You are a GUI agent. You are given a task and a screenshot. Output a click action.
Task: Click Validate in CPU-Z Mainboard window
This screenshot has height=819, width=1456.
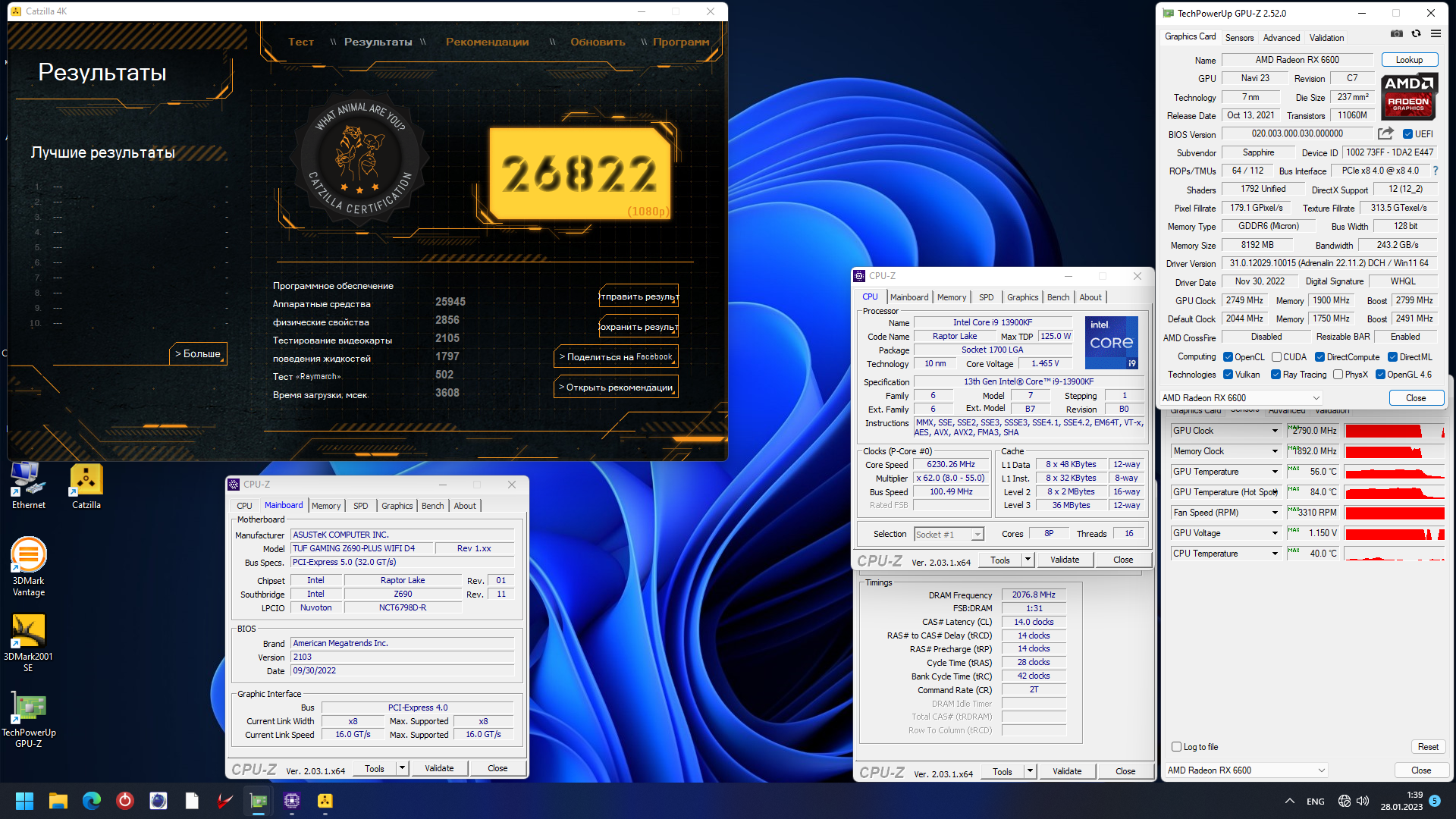click(439, 768)
